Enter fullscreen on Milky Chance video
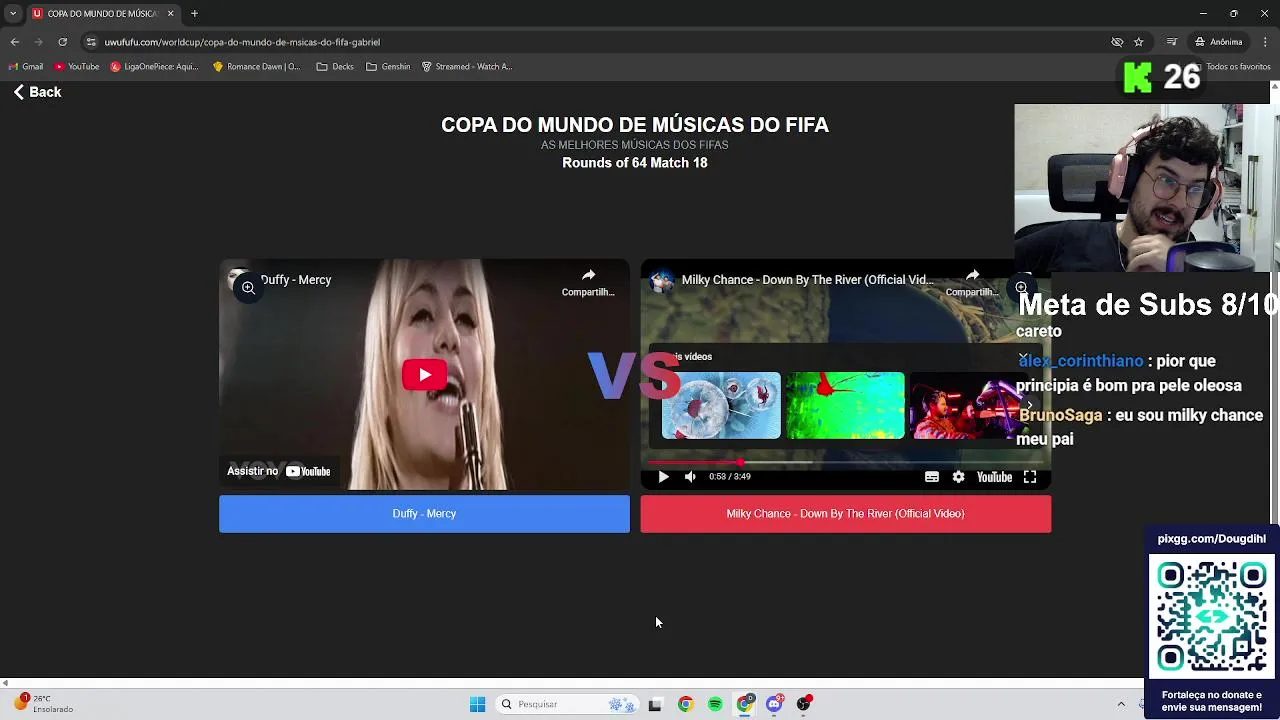The height and width of the screenshot is (720, 1280). coord(1030,477)
